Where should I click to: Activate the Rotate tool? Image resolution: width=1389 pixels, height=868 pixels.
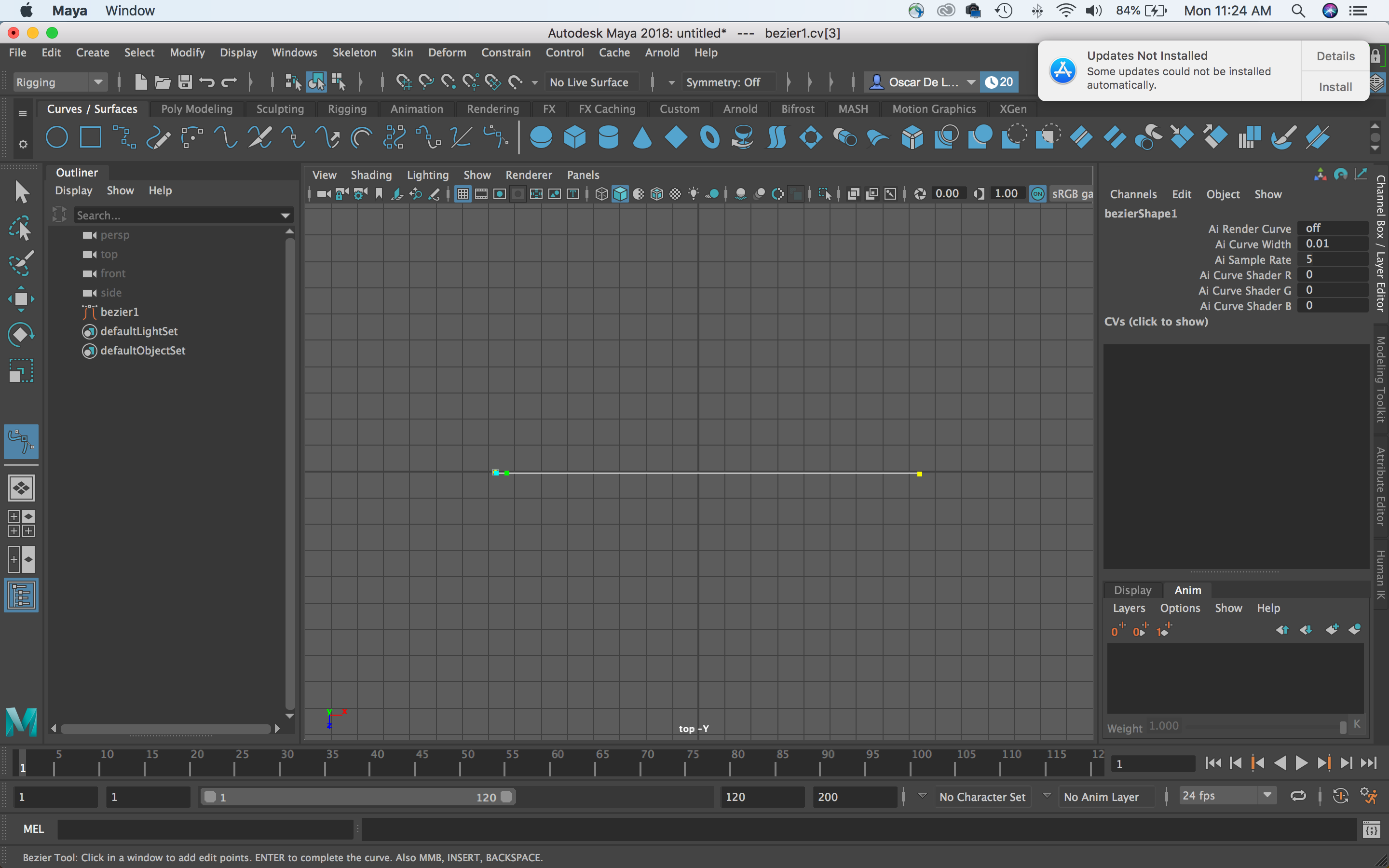pos(21,335)
